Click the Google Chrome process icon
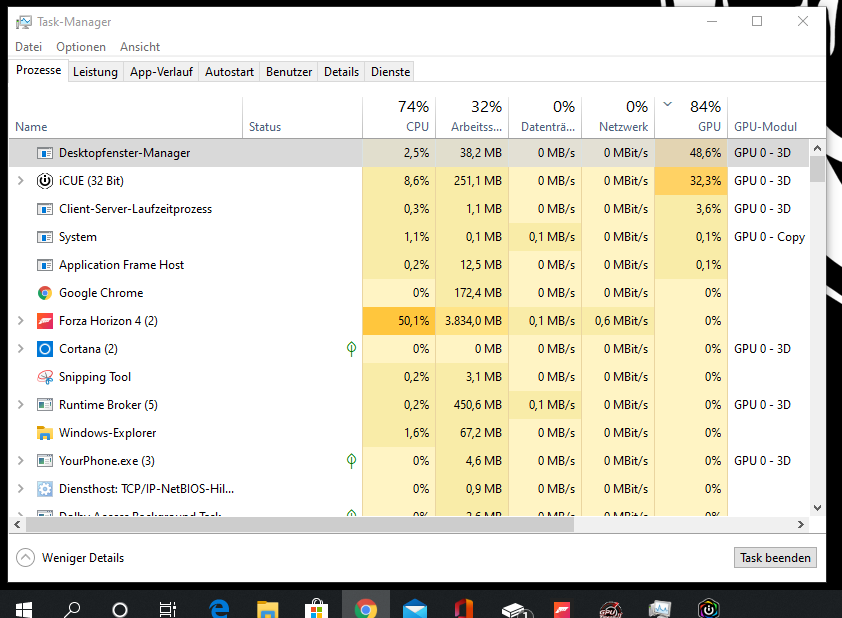The width and height of the screenshot is (842, 618). pyautogui.click(x=45, y=293)
